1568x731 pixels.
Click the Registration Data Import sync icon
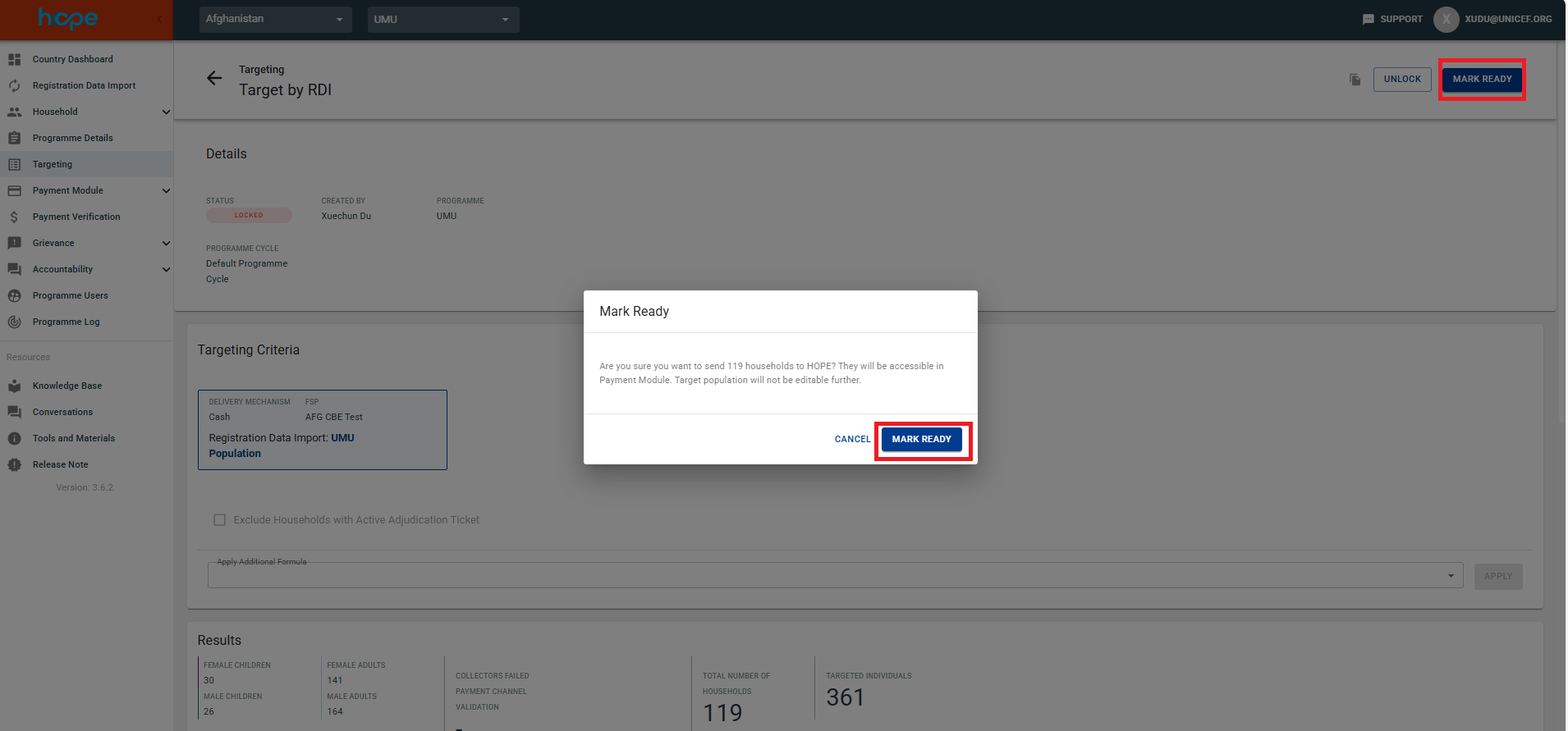coord(15,85)
